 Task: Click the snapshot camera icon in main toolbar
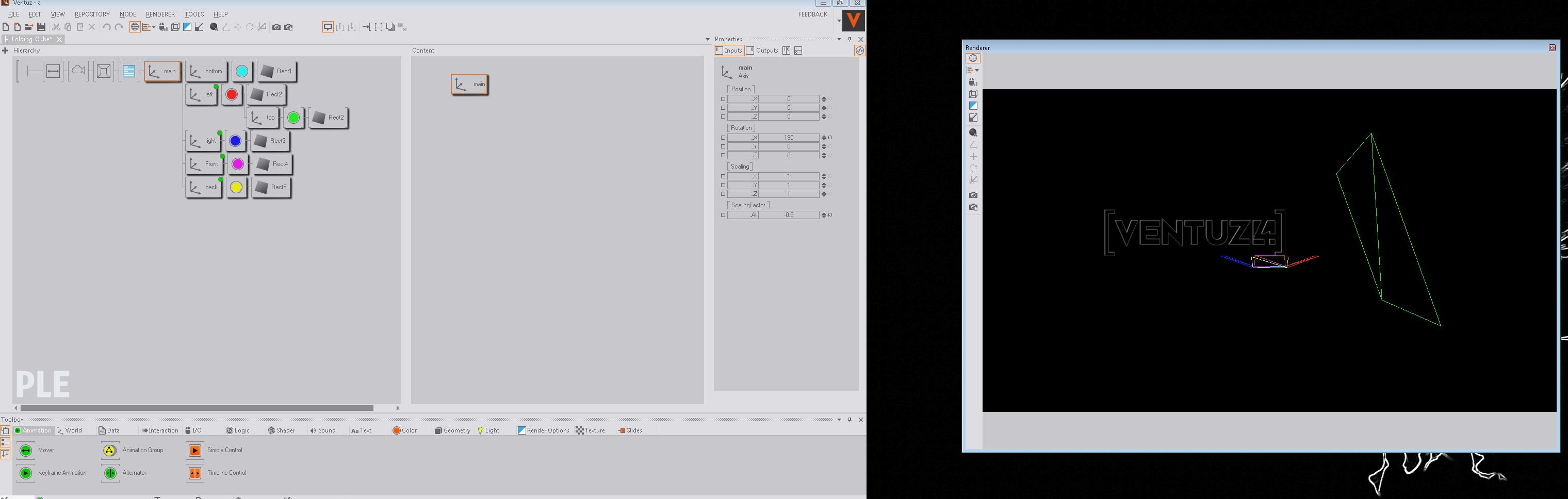(x=276, y=27)
